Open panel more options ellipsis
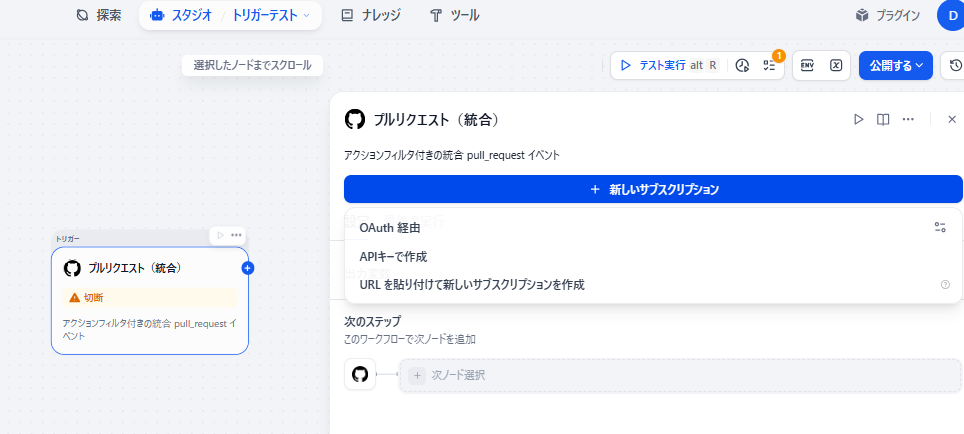This screenshot has height=434, width=964. coord(908,119)
